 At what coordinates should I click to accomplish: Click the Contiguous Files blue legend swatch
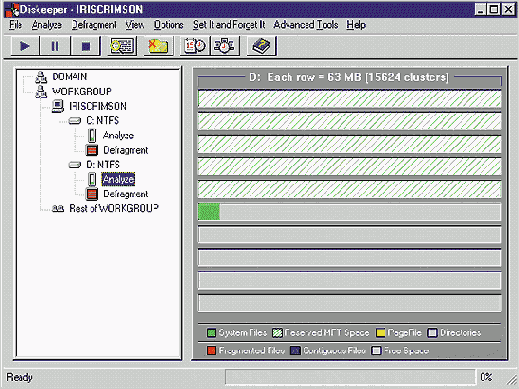click(x=295, y=351)
